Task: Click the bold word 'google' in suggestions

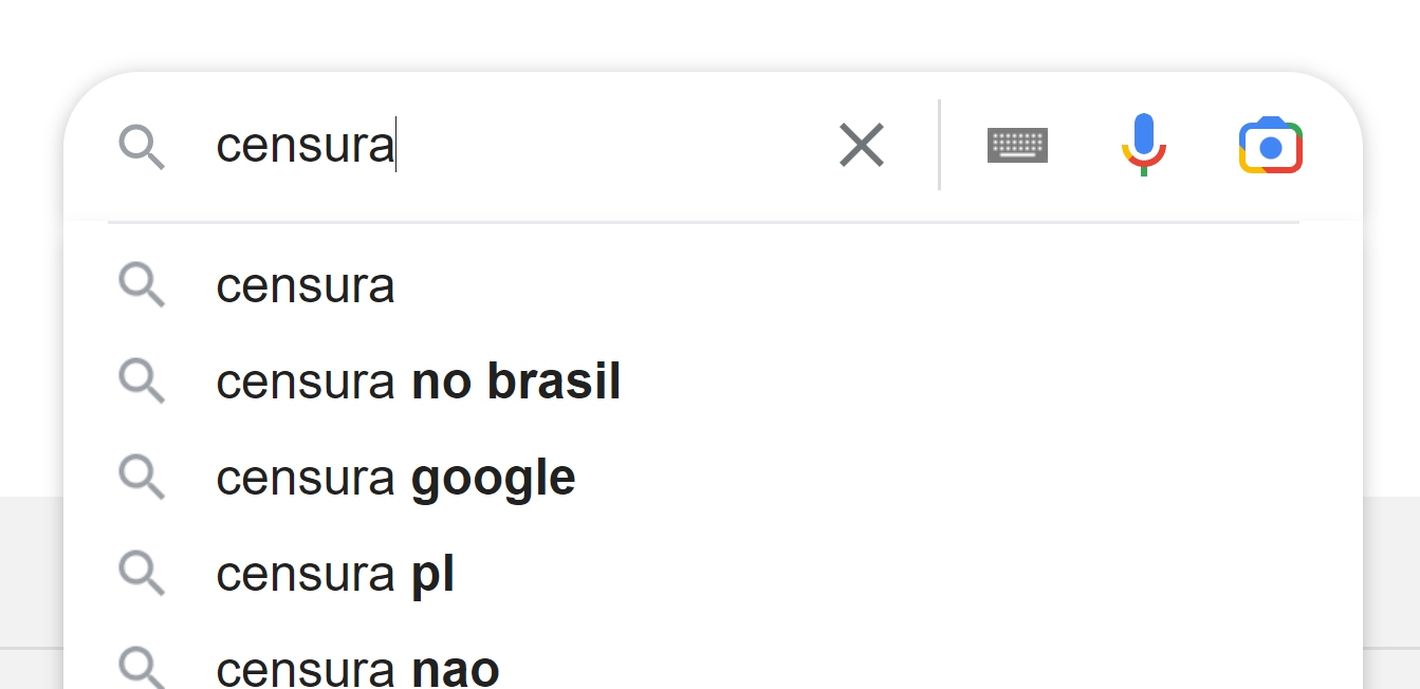Action: point(493,478)
